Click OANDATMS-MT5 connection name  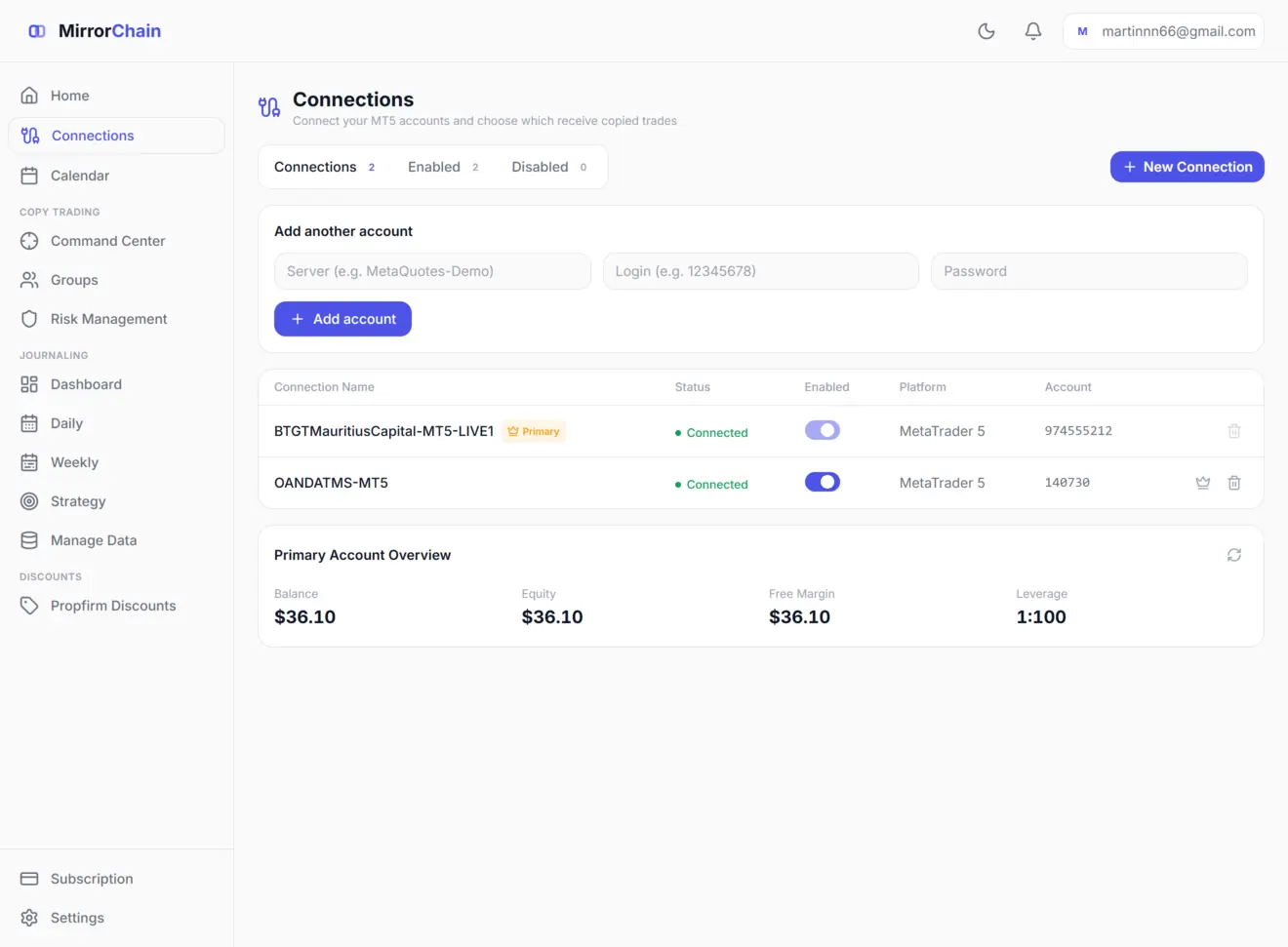331,483
